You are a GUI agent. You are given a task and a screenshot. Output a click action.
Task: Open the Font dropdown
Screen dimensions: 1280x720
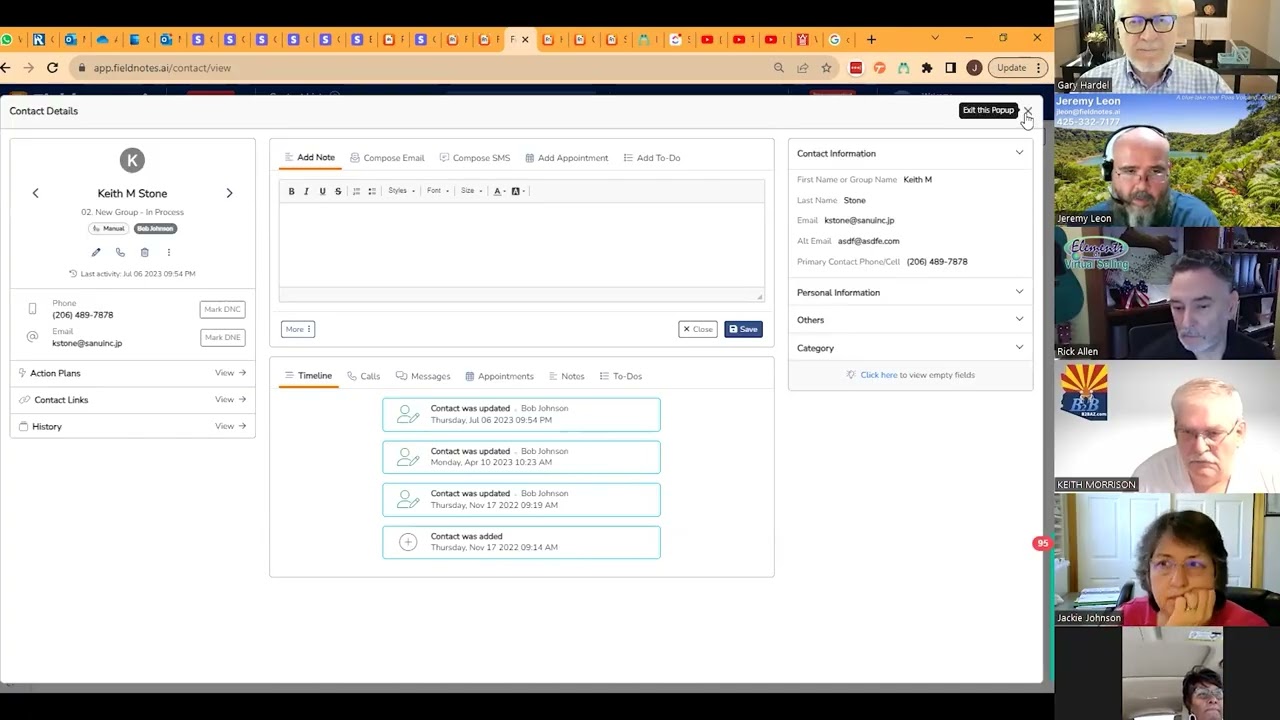437,191
